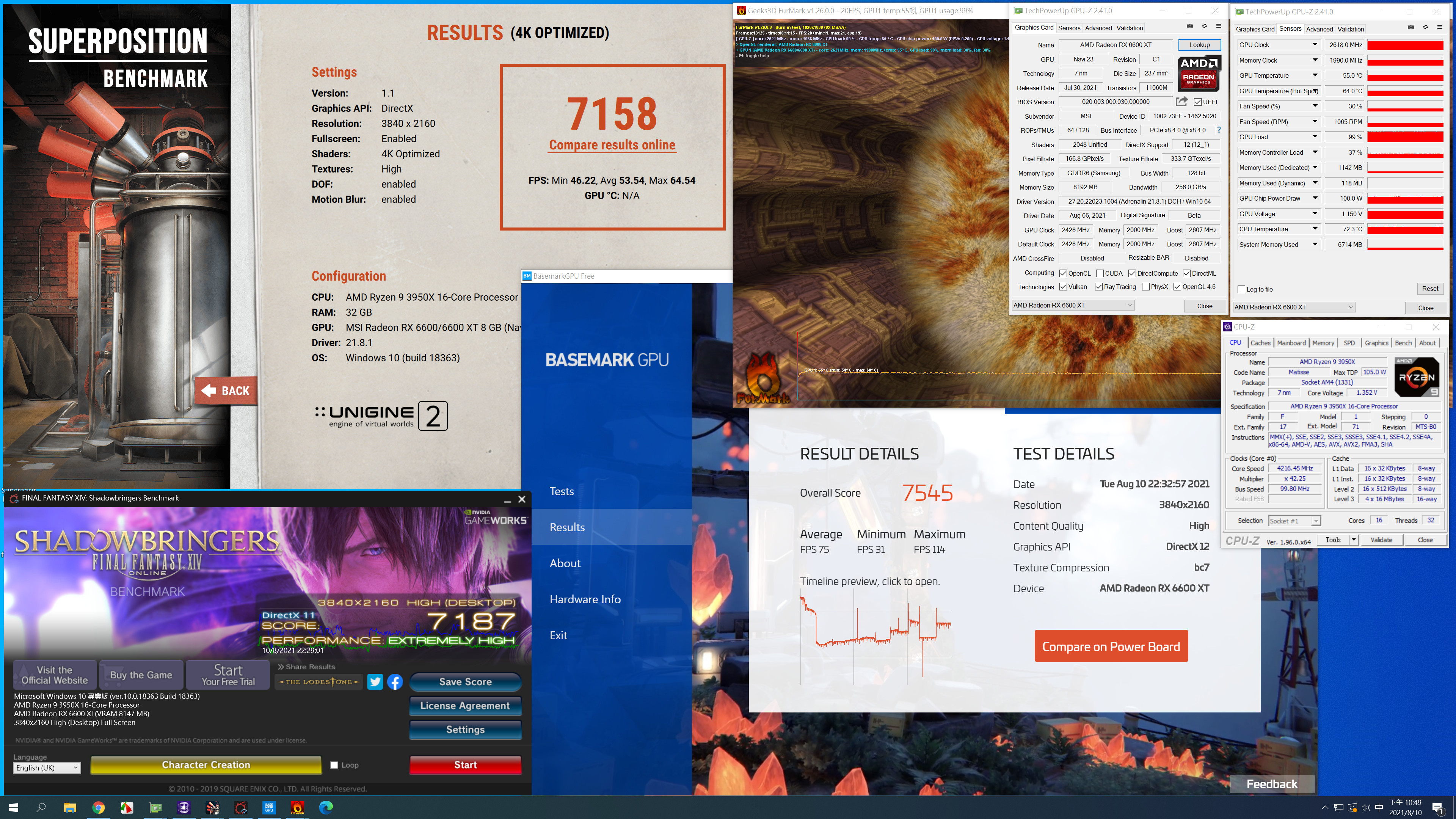The height and width of the screenshot is (819, 1456).
Task: Open GPU selector in GPU-Z Graphics Card window
Action: [x=1073, y=305]
